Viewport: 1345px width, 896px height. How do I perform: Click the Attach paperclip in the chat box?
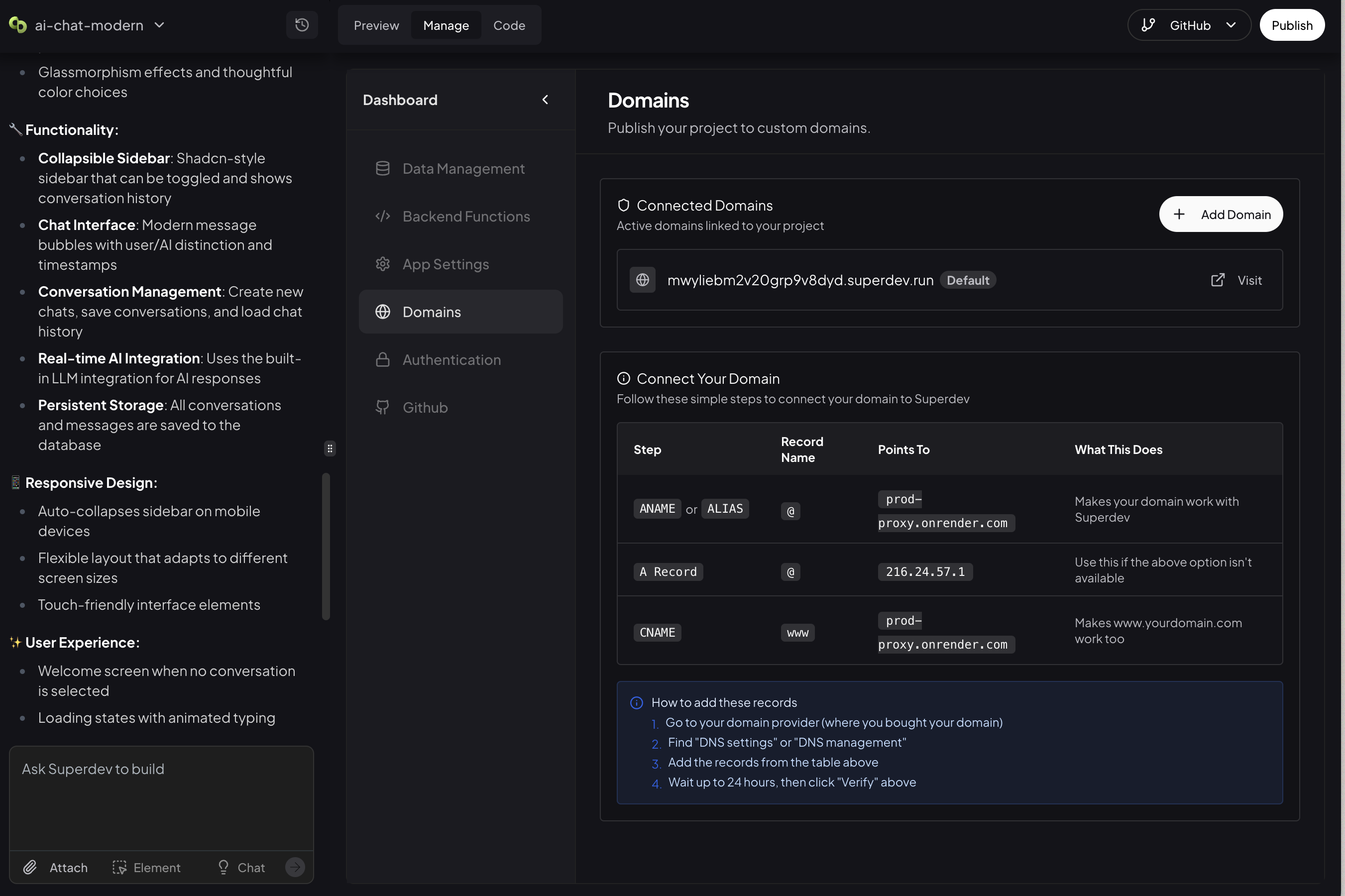click(x=55, y=867)
